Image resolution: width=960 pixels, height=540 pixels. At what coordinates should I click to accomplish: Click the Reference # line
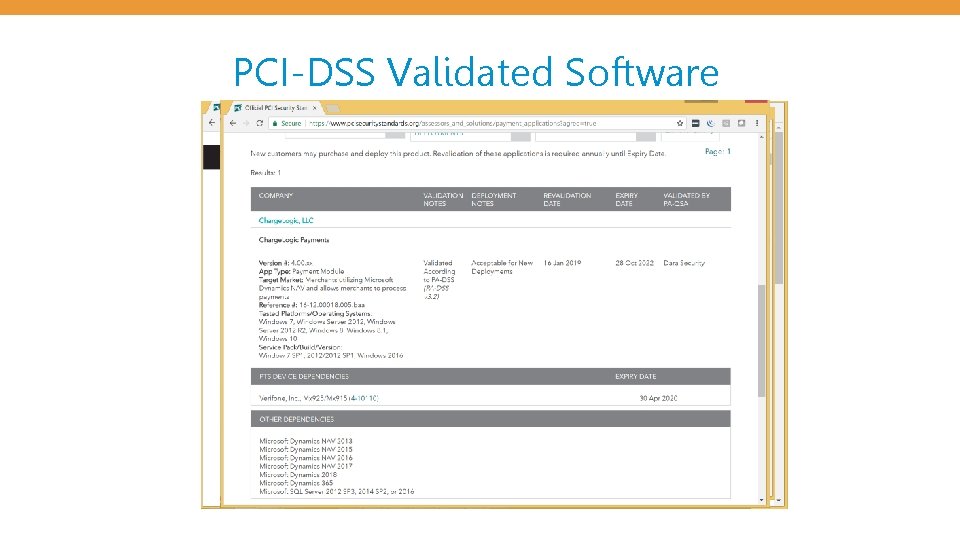point(312,305)
